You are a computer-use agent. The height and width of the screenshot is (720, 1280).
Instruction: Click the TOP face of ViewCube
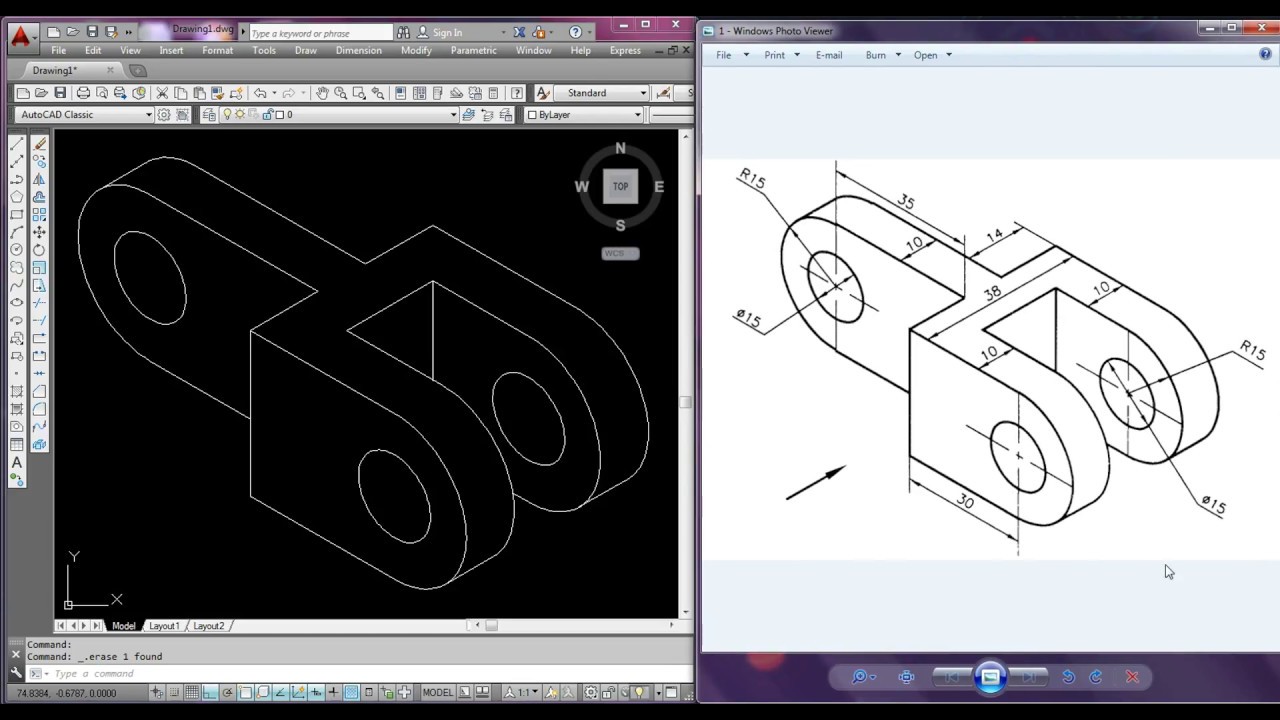(620, 186)
